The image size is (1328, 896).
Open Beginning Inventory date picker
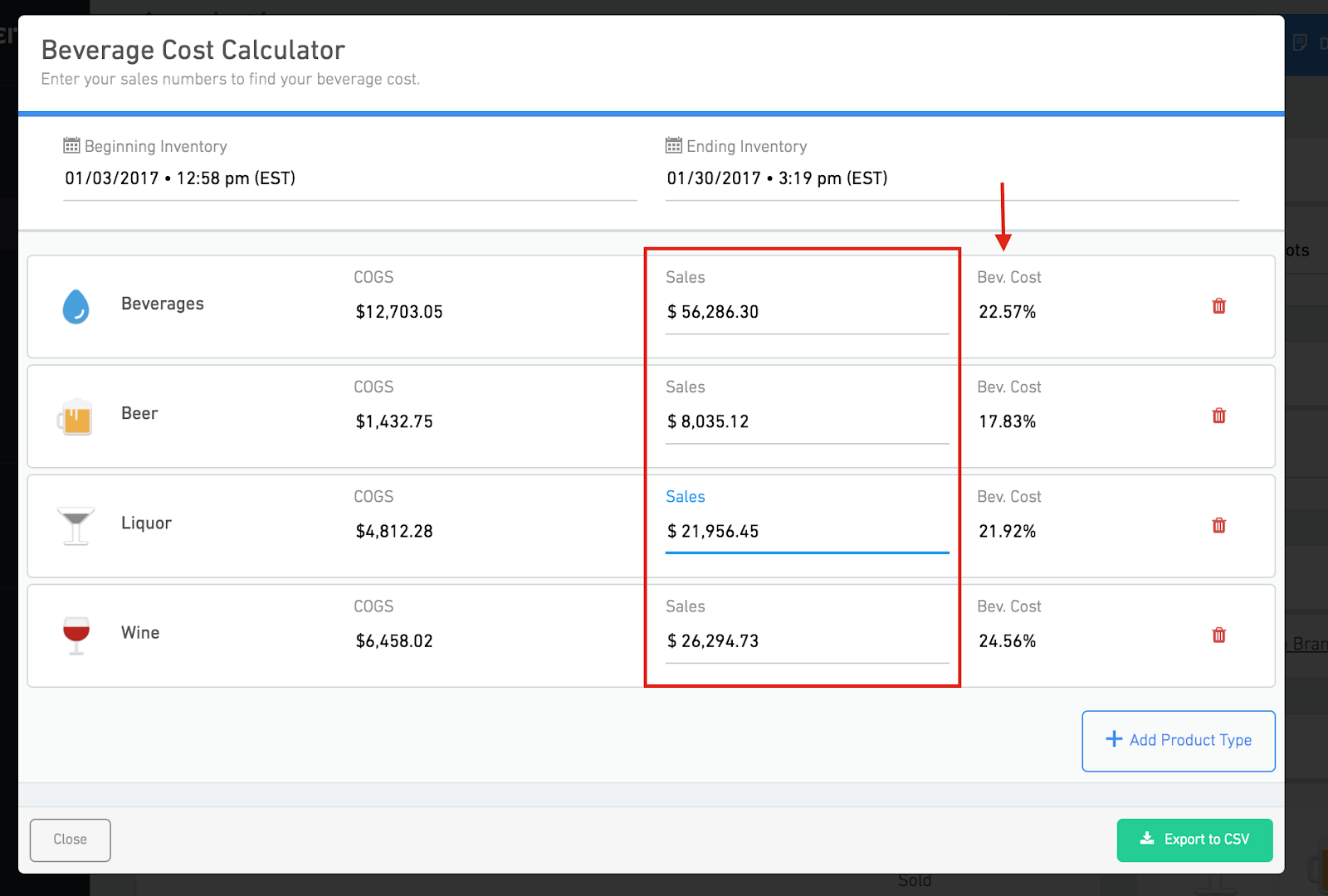click(x=349, y=178)
